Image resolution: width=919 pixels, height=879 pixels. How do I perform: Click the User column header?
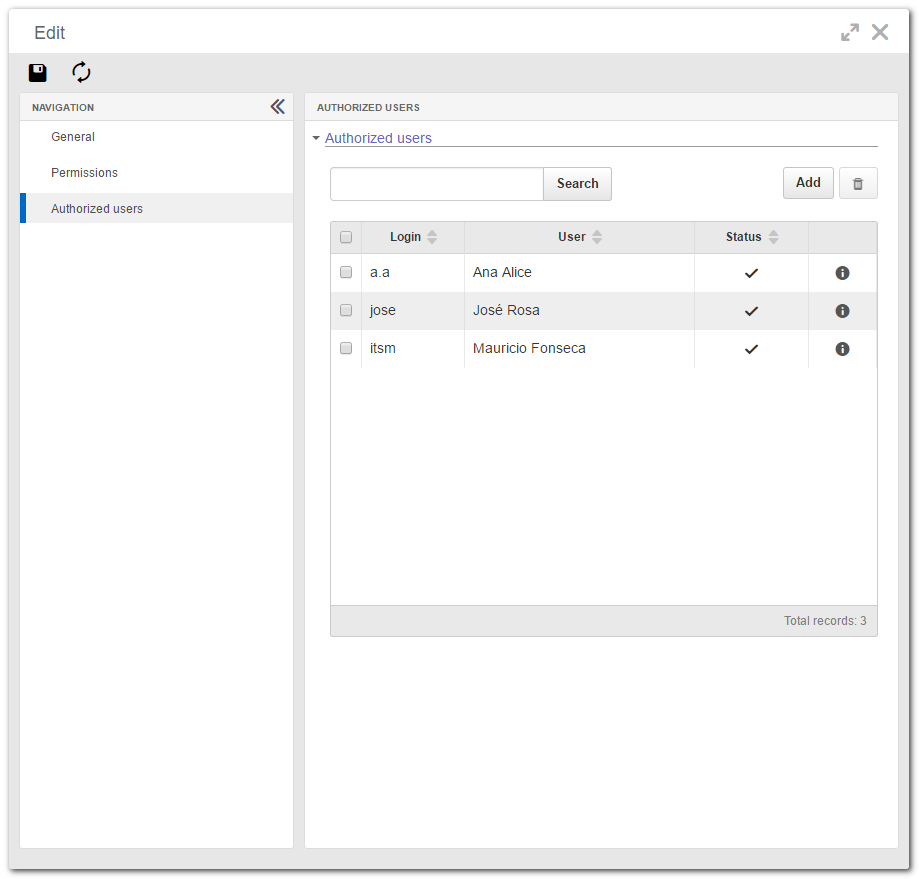click(x=579, y=237)
